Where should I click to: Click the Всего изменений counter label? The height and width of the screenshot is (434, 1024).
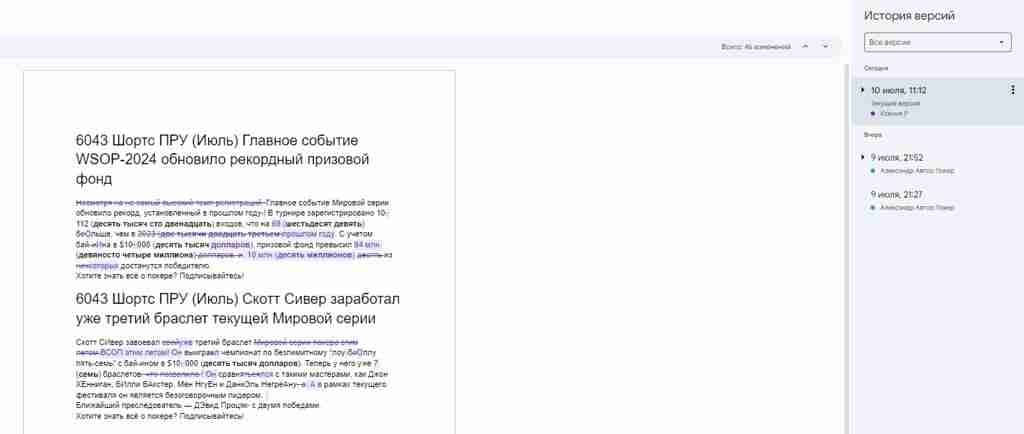(756, 47)
